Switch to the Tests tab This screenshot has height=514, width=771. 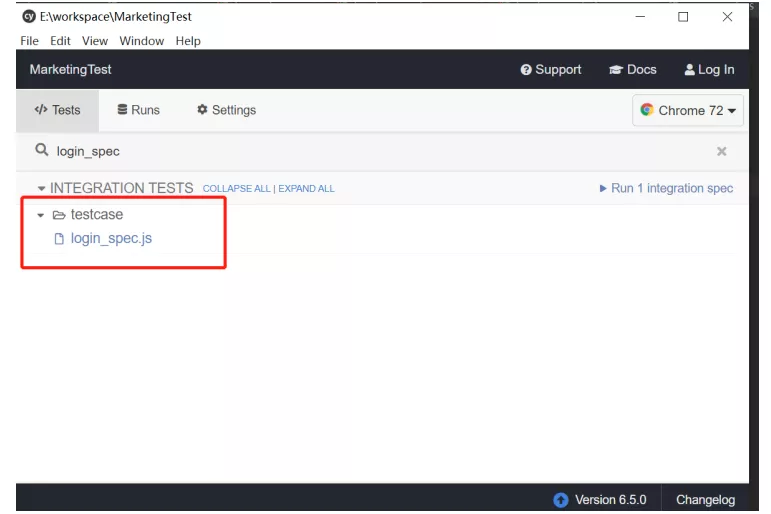[58, 110]
